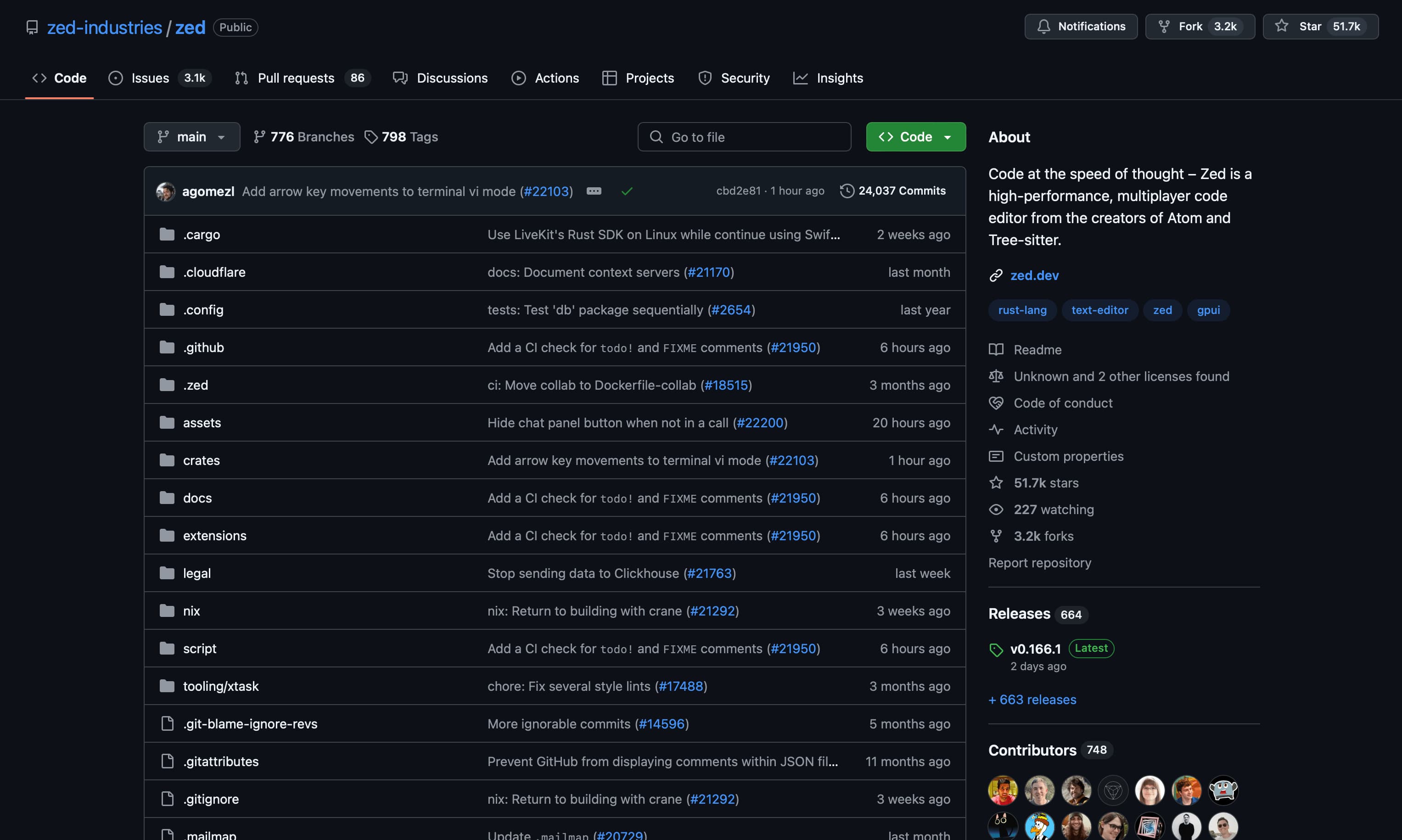Click the .gitignore file icon

click(167, 799)
